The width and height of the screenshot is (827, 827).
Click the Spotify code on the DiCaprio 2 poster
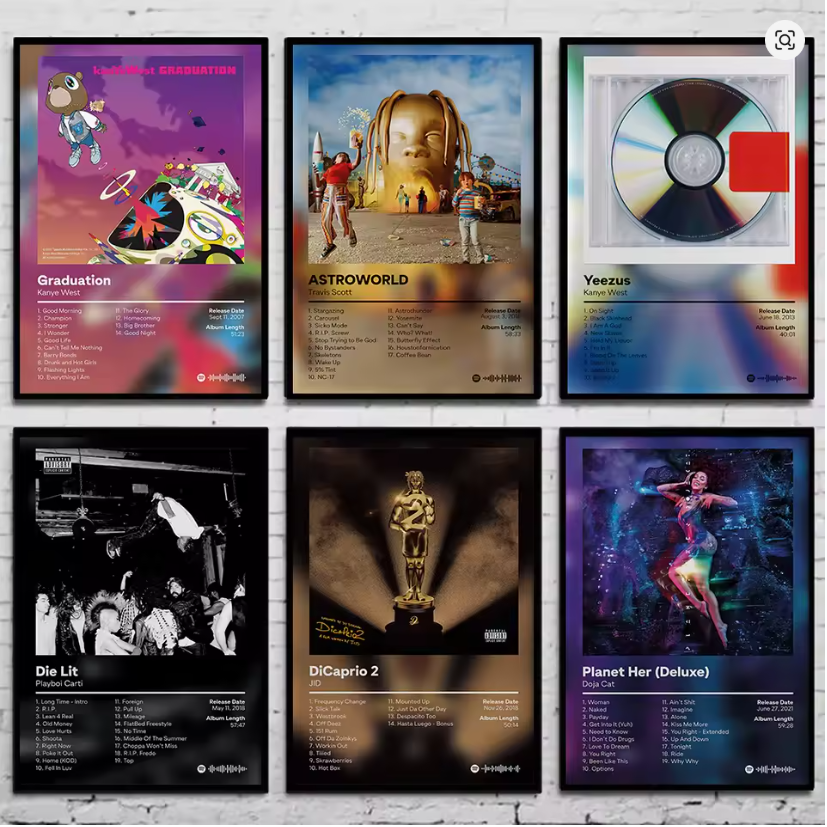click(495, 769)
